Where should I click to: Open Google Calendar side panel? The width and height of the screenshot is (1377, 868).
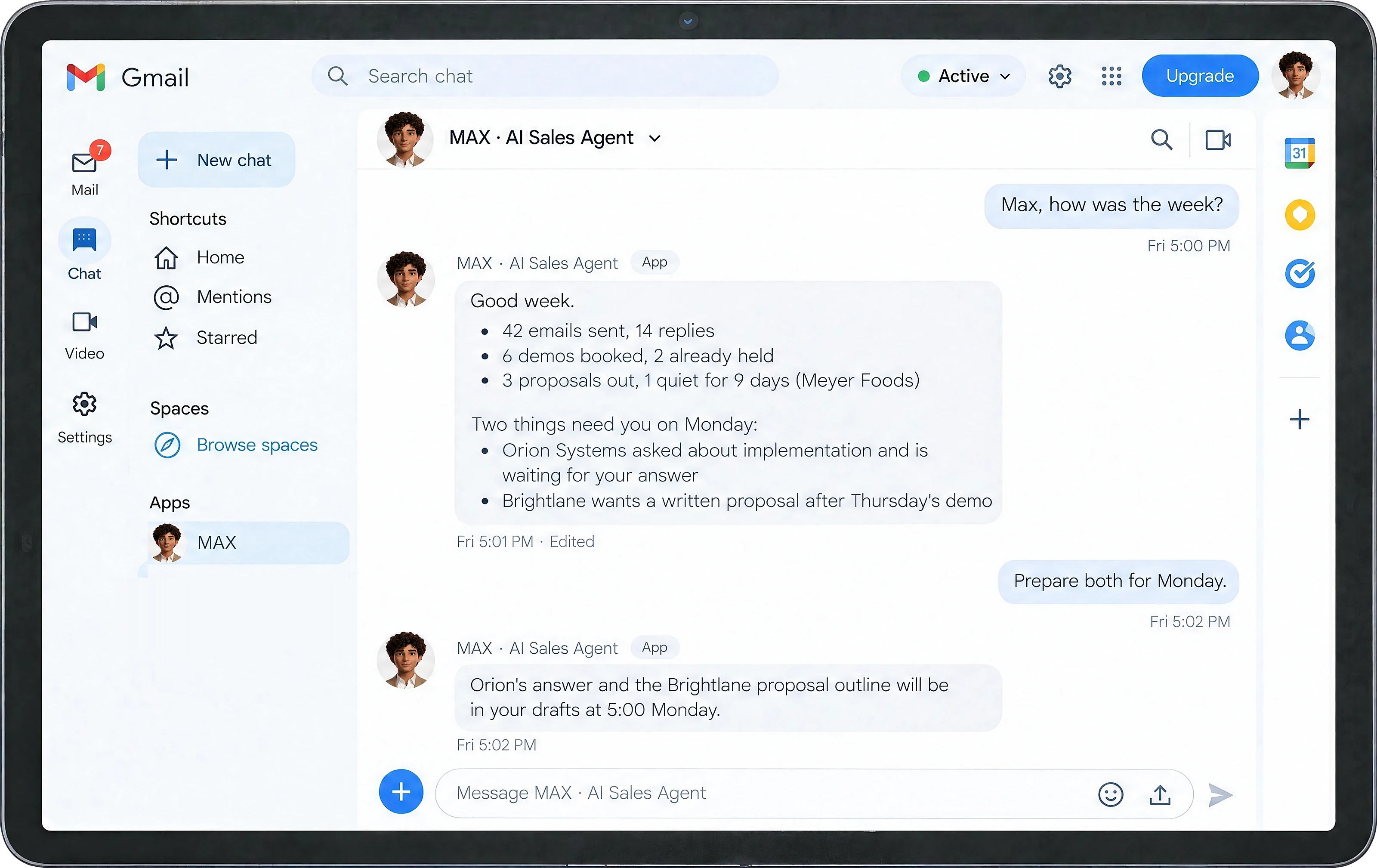pyautogui.click(x=1299, y=153)
